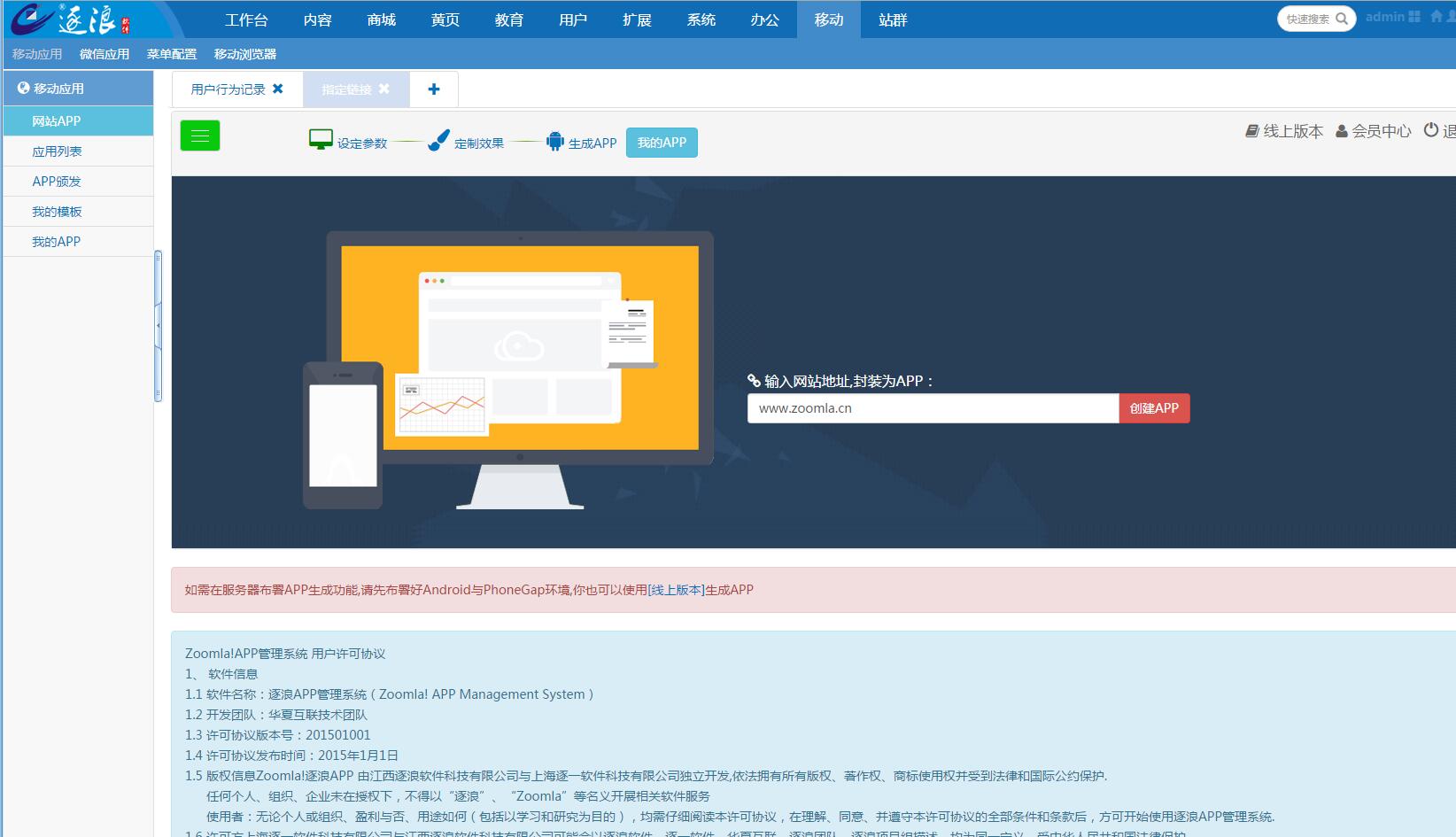This screenshot has height=837, width=1456.
Task: Click the link icon beside 输入网站地址
Action: [755, 381]
